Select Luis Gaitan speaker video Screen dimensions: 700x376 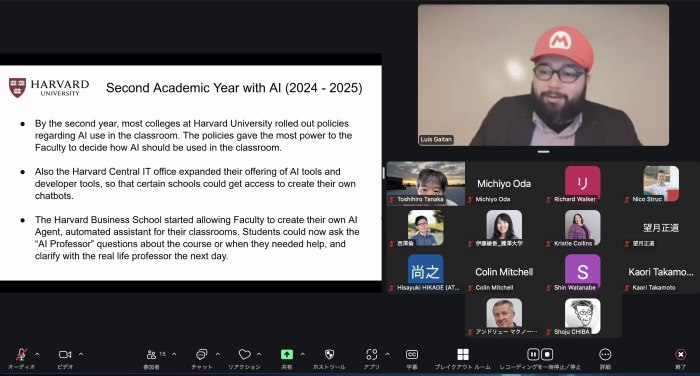click(x=543, y=75)
